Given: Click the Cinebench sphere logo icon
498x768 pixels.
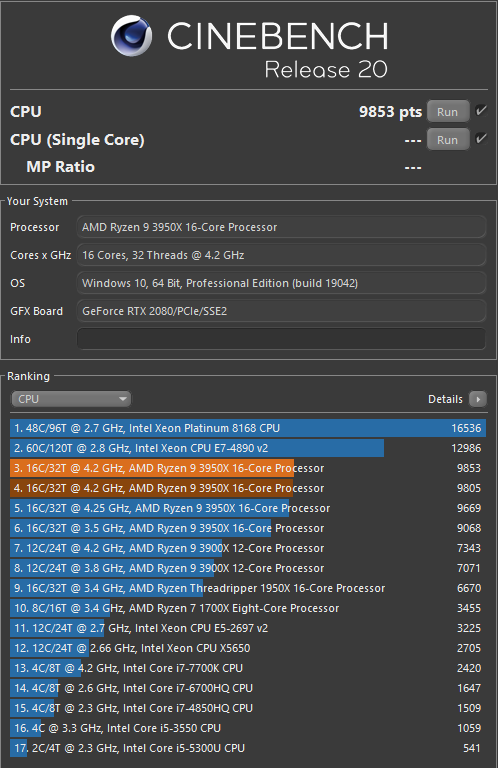Looking at the screenshot, I should tap(131, 36).
